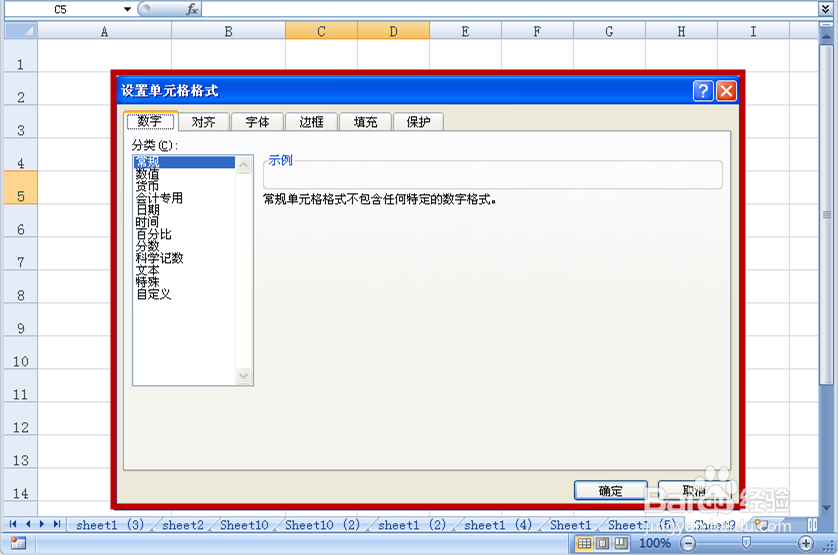Screen dimensions: 838x555
Task: Select column E header
Action: pyautogui.click(x=465, y=31)
